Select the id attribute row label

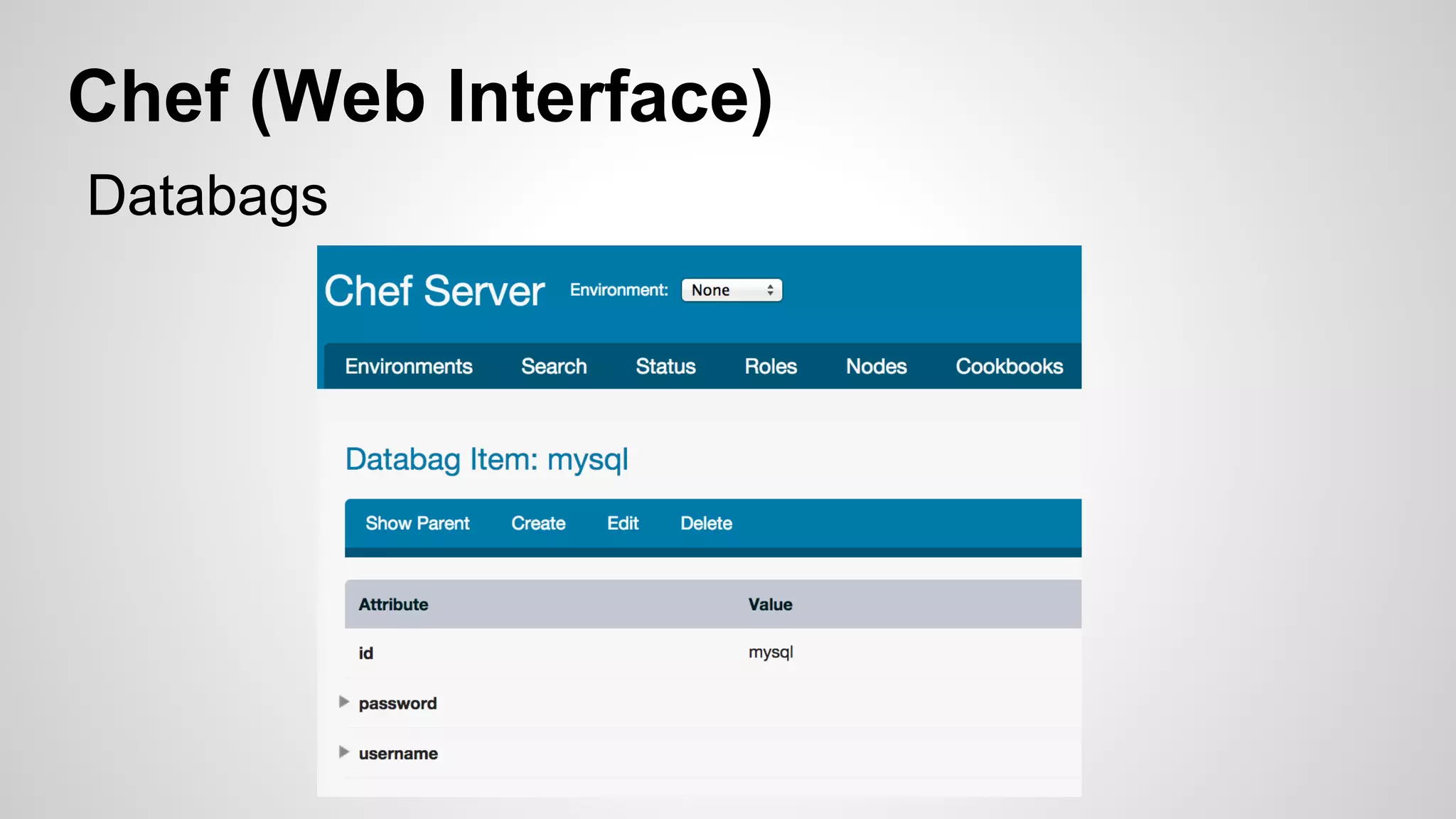[x=365, y=653]
